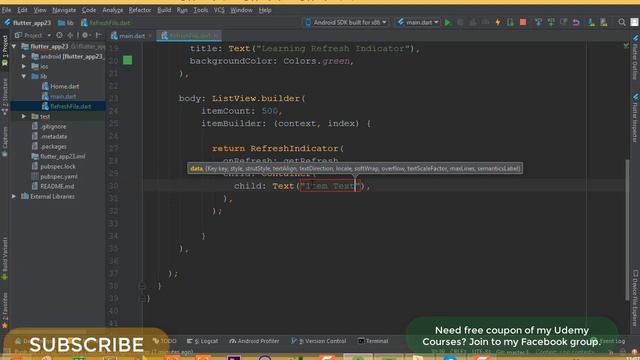Click the inspection status checkmark at editor top-right

click(626, 46)
